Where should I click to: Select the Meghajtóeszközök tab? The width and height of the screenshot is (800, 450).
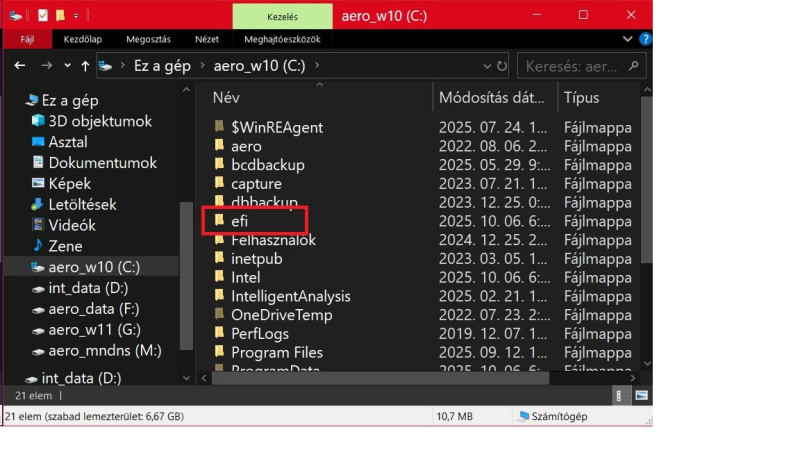click(x=282, y=39)
